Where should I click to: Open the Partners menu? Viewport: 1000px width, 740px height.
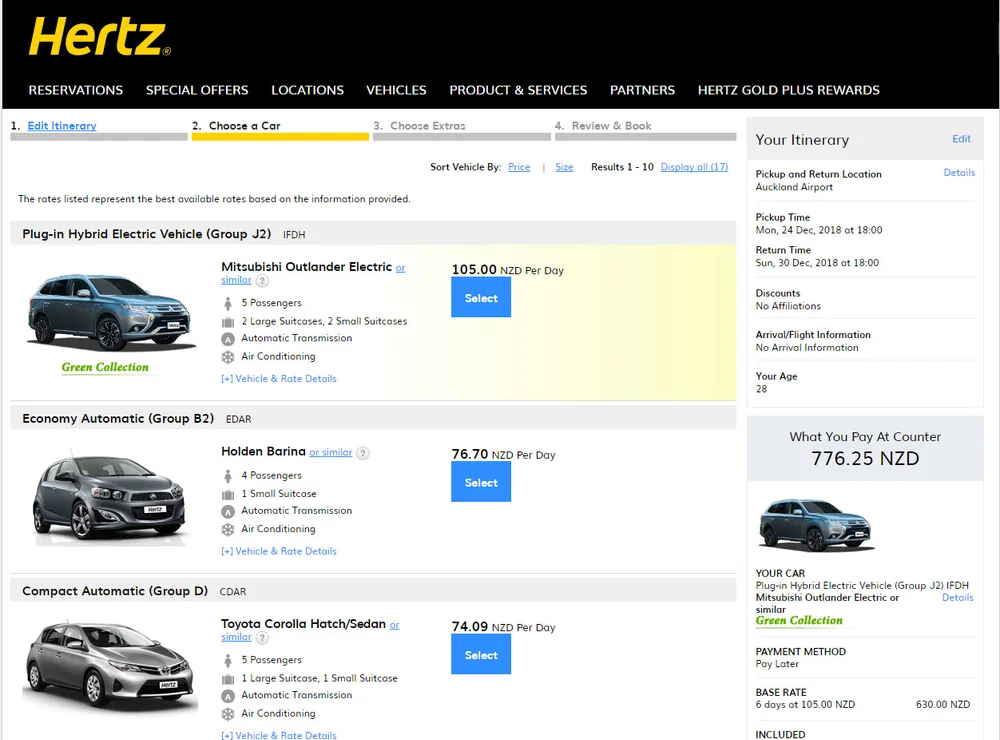(642, 90)
